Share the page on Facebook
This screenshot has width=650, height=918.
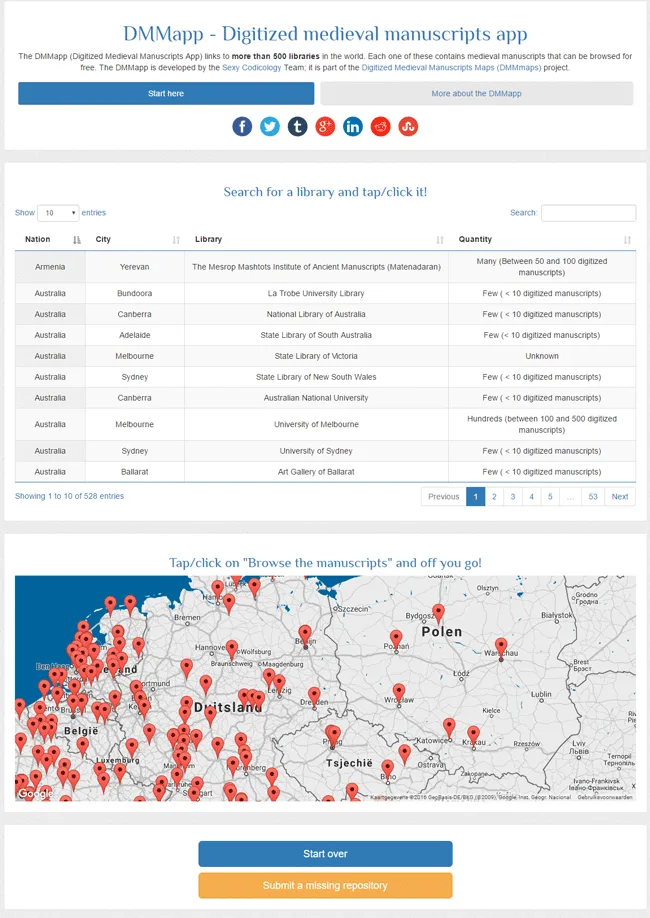[x=242, y=126]
